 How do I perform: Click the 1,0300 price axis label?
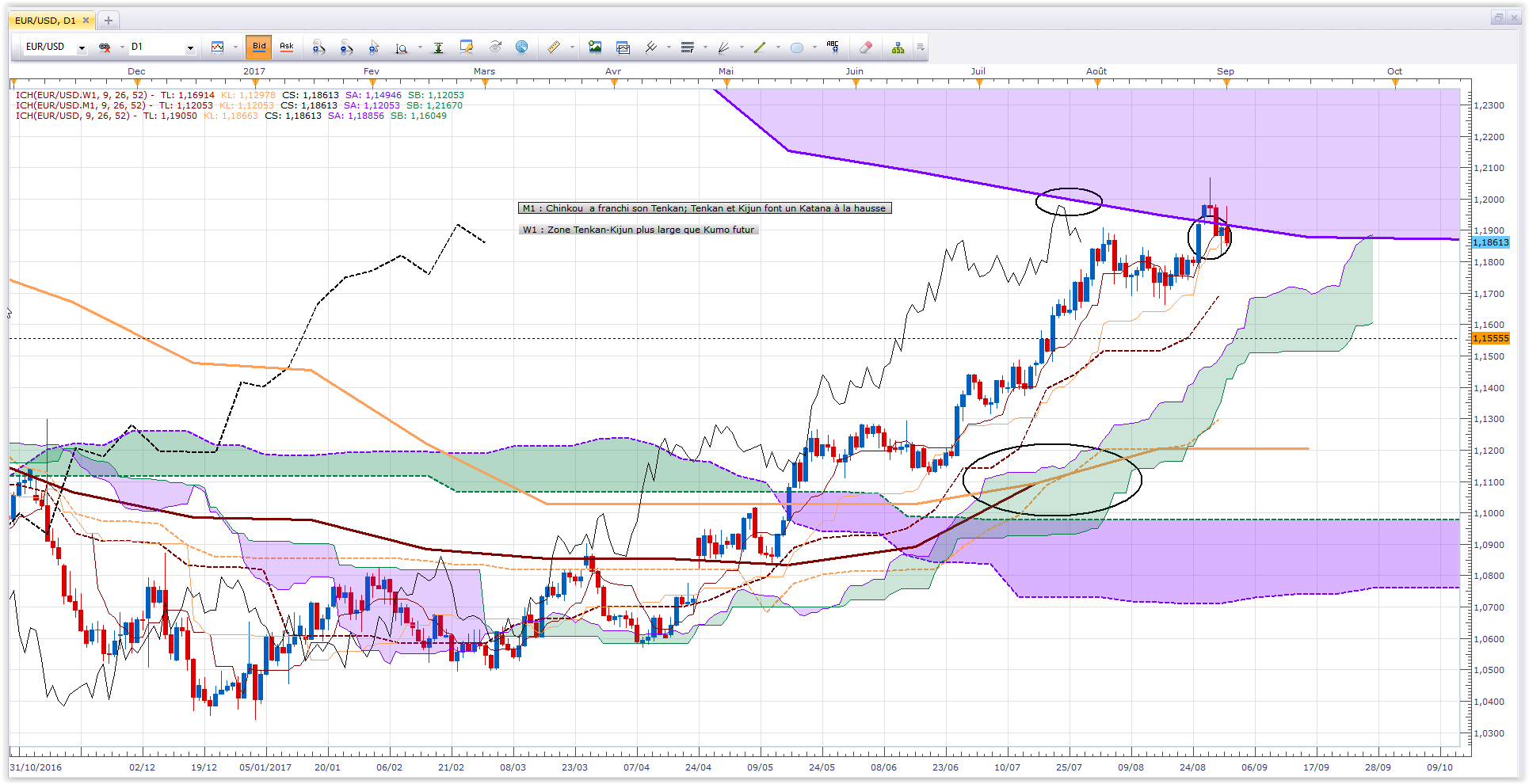pyautogui.click(x=1489, y=733)
